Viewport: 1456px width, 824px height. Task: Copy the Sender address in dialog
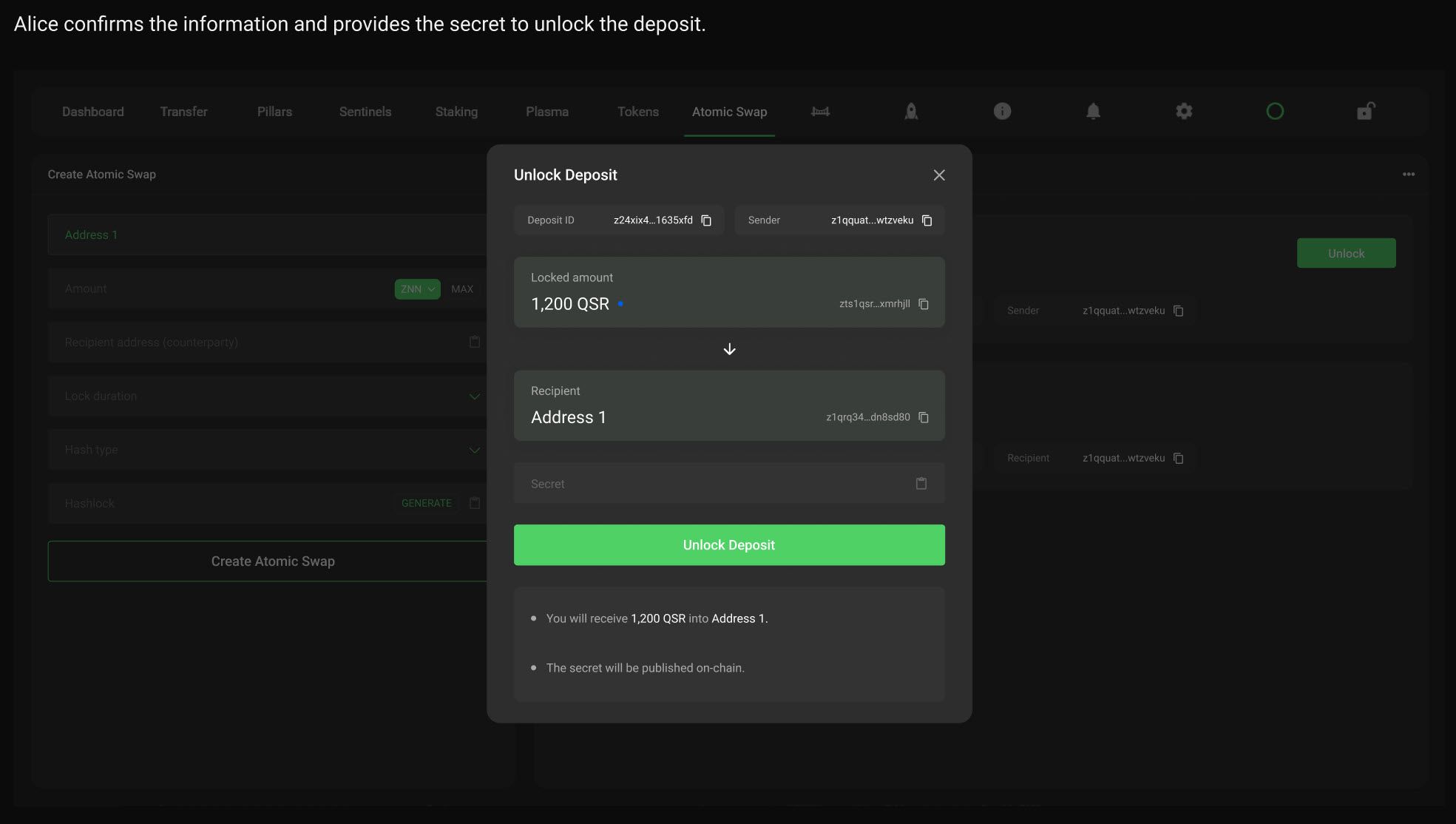click(927, 220)
